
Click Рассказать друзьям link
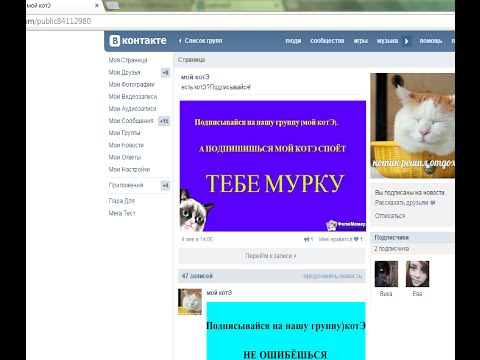click(401, 203)
